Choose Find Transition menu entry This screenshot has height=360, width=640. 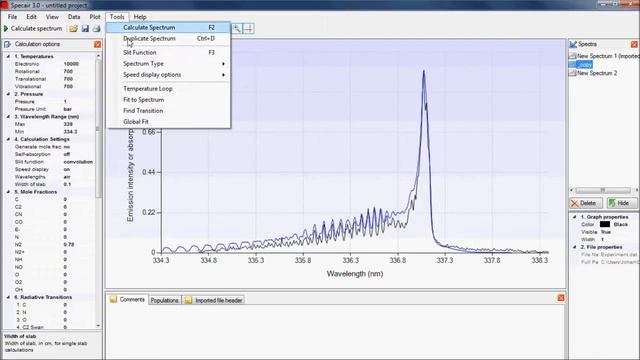168,111
